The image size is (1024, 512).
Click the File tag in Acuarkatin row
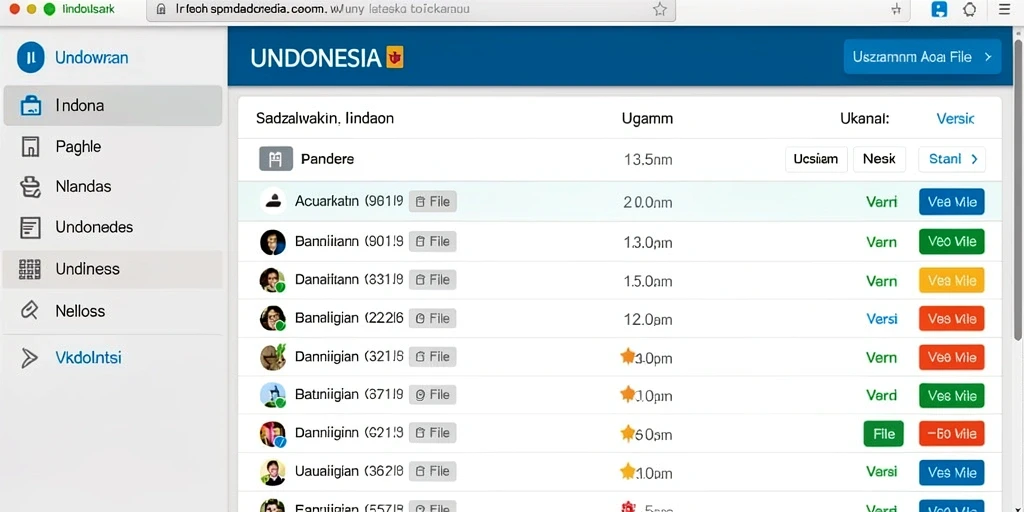click(x=432, y=202)
